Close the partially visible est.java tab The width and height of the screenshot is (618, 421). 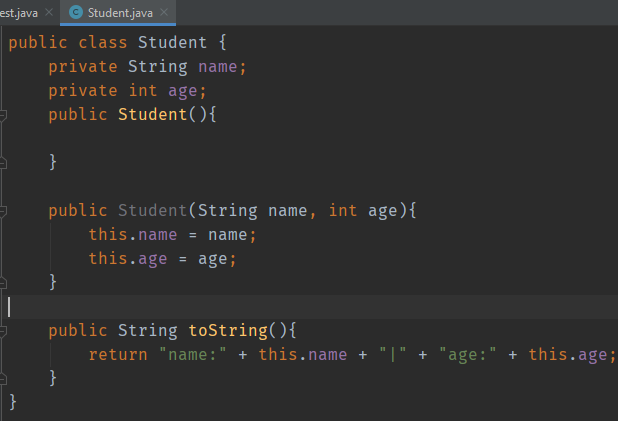pyautogui.click(x=49, y=13)
